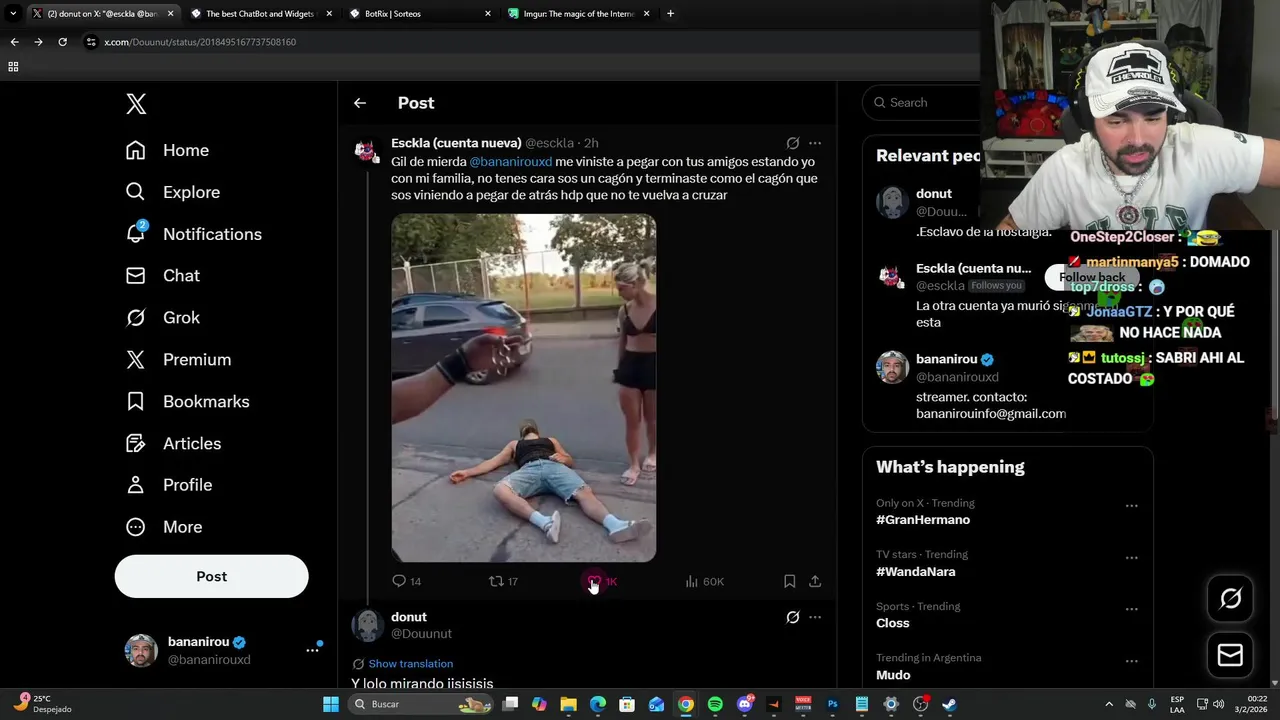Open the #WandaNara trend
This screenshot has height=720, width=1280.
pos(915,572)
